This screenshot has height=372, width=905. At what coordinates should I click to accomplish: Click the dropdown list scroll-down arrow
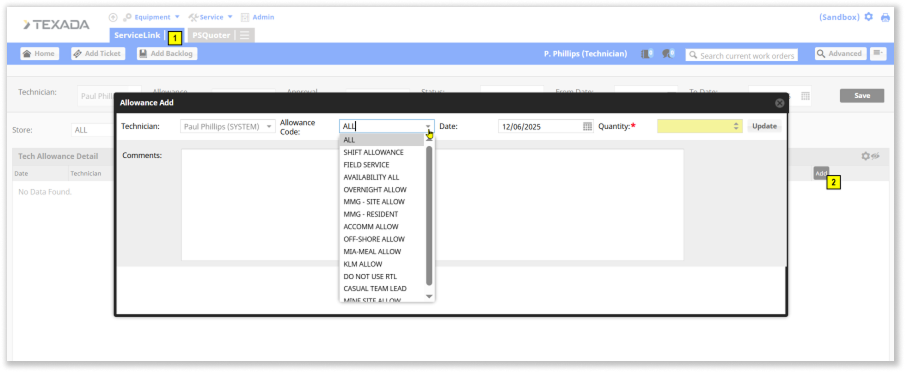429,296
